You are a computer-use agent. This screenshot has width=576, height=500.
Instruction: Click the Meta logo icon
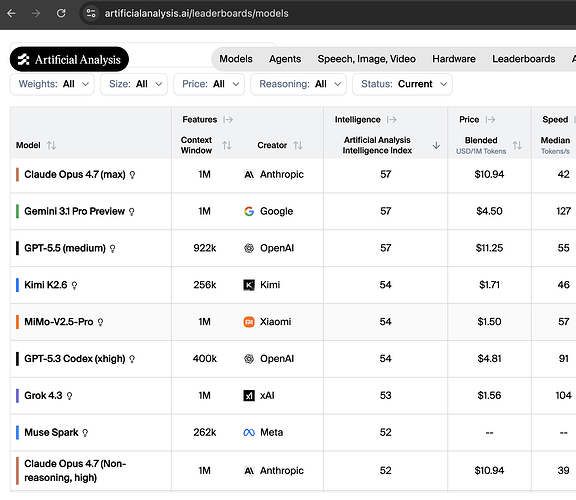pyautogui.click(x=249, y=433)
